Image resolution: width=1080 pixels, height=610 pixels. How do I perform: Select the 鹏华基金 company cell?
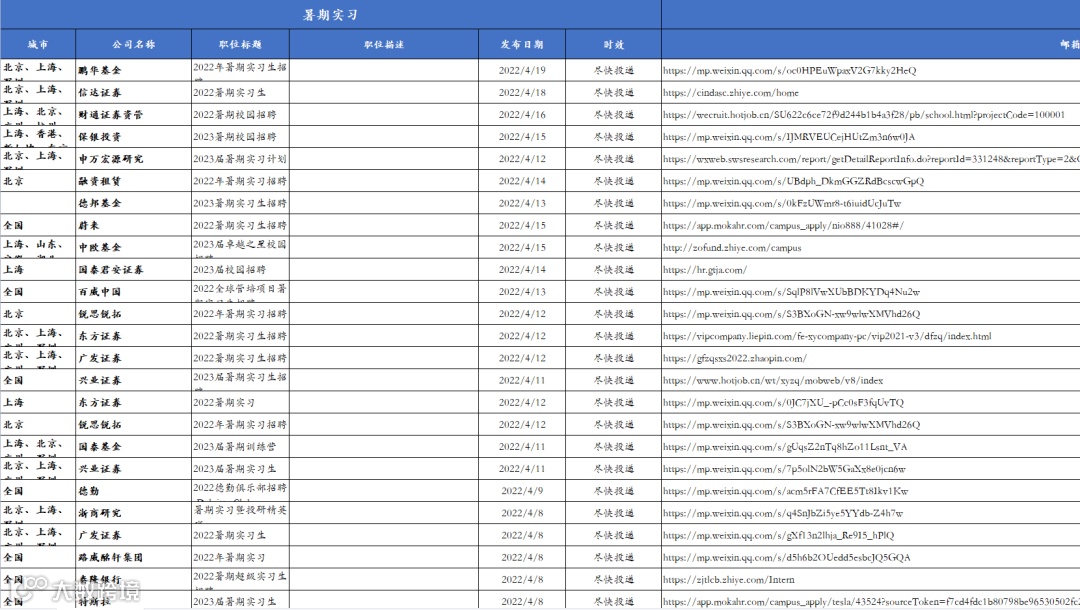coord(134,70)
